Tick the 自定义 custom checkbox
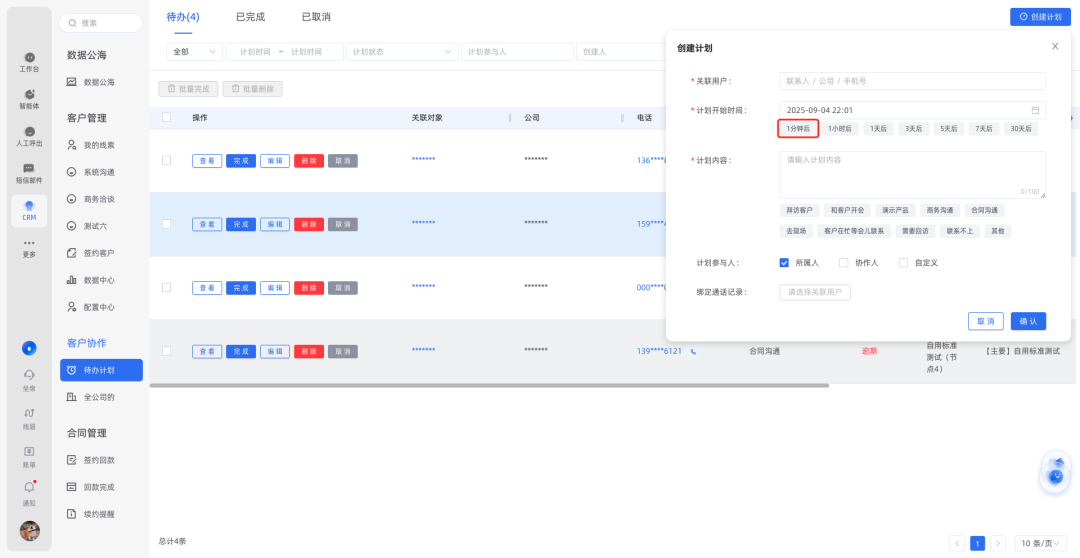 coord(903,263)
